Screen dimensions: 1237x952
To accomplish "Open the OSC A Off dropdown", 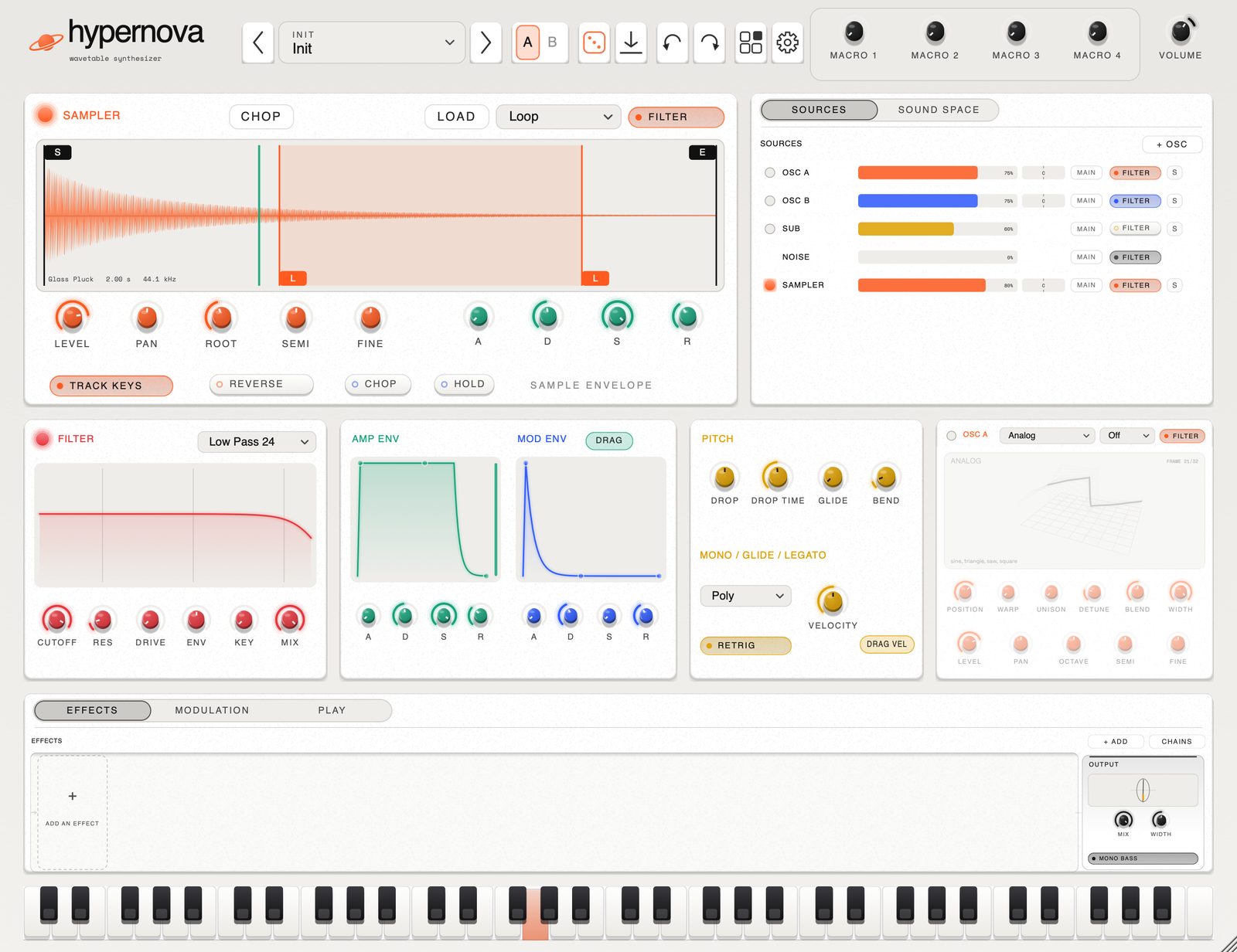I will click(x=1127, y=436).
